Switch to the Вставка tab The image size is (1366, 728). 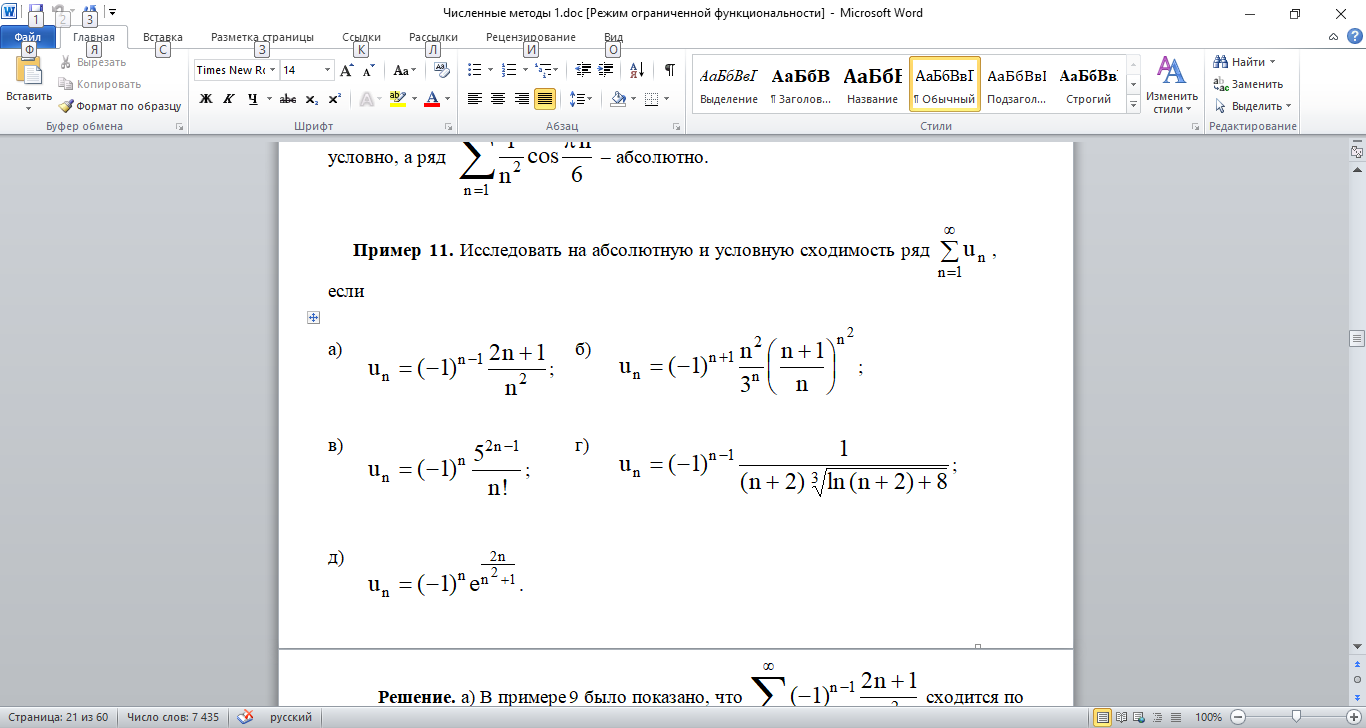[162, 37]
